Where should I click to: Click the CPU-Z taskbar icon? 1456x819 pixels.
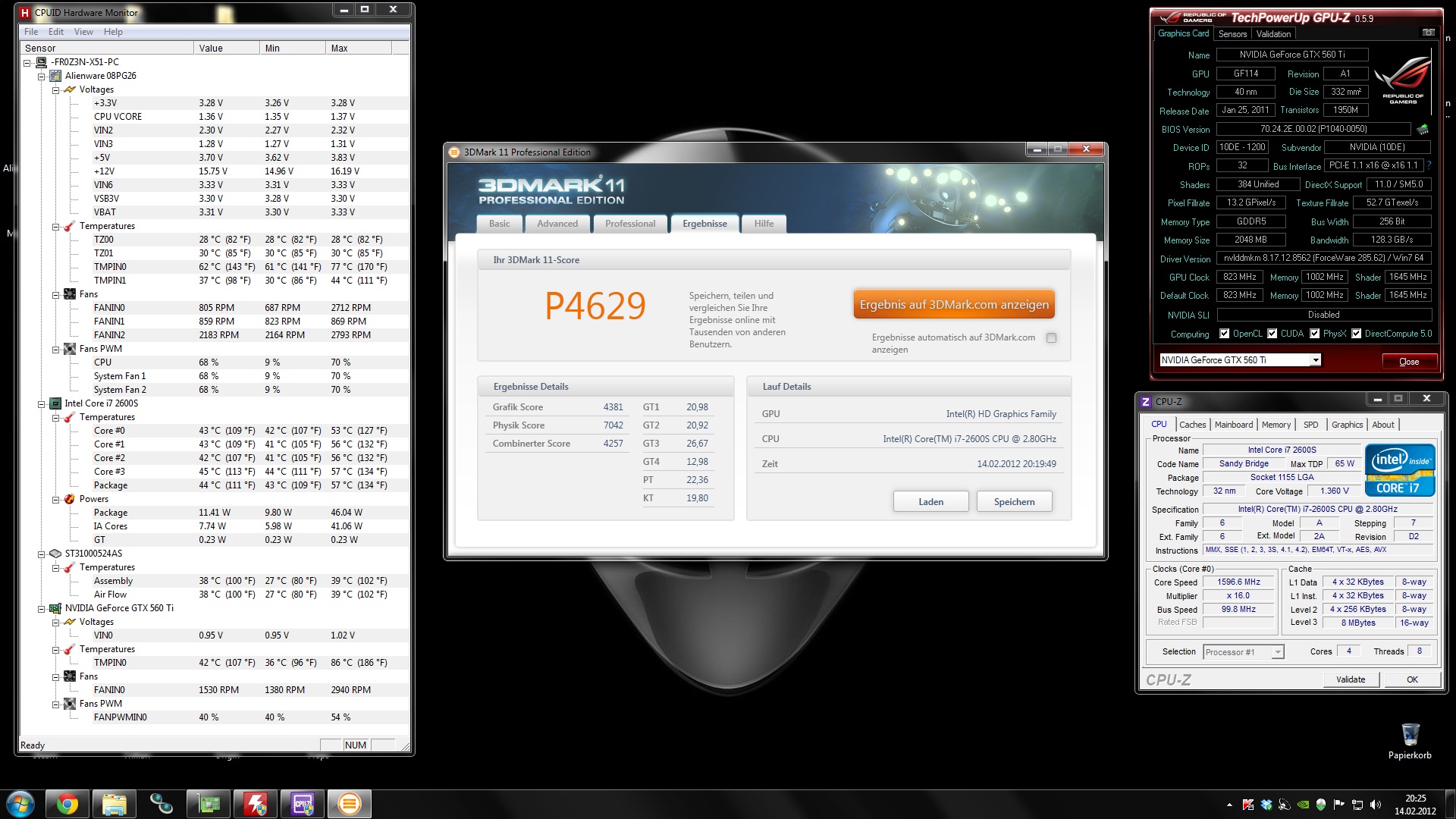pyautogui.click(x=303, y=804)
